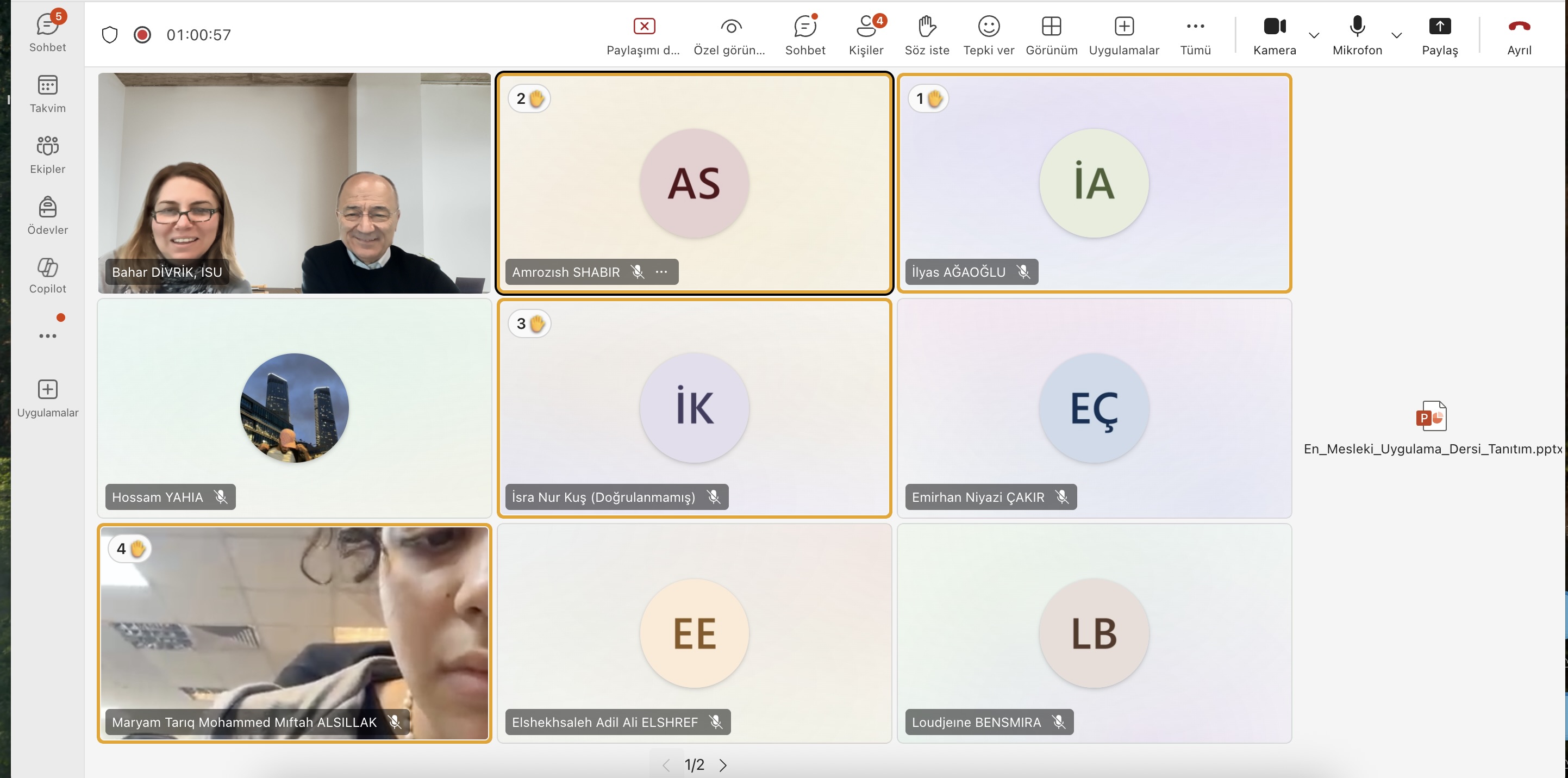The image size is (1568, 778).
Task: Open the Tümü more actions menu
Action: click(x=1195, y=35)
